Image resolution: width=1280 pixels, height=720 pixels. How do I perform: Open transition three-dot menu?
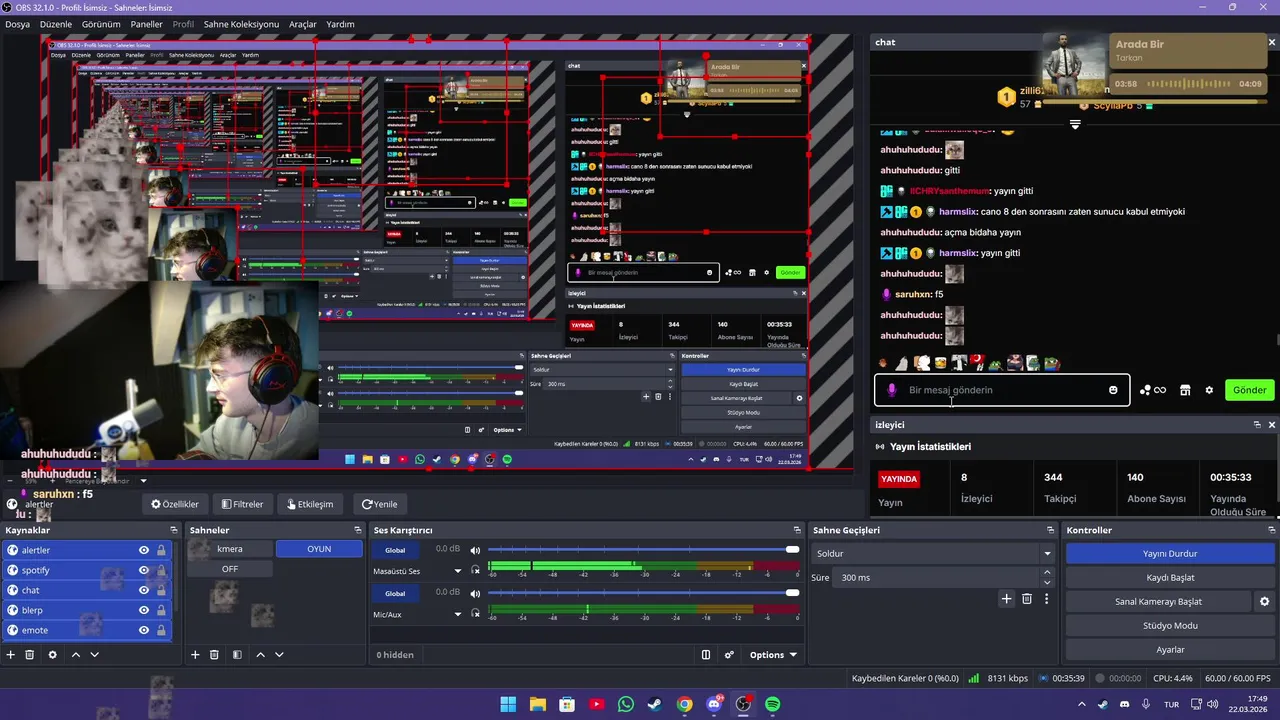point(1047,599)
